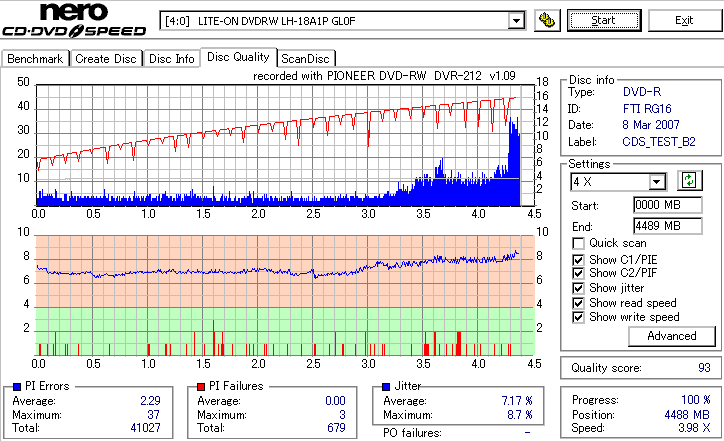Viewport: 724px width, 441px height.
Task: Click the green refresh icon in Settings
Action: [x=689, y=181]
